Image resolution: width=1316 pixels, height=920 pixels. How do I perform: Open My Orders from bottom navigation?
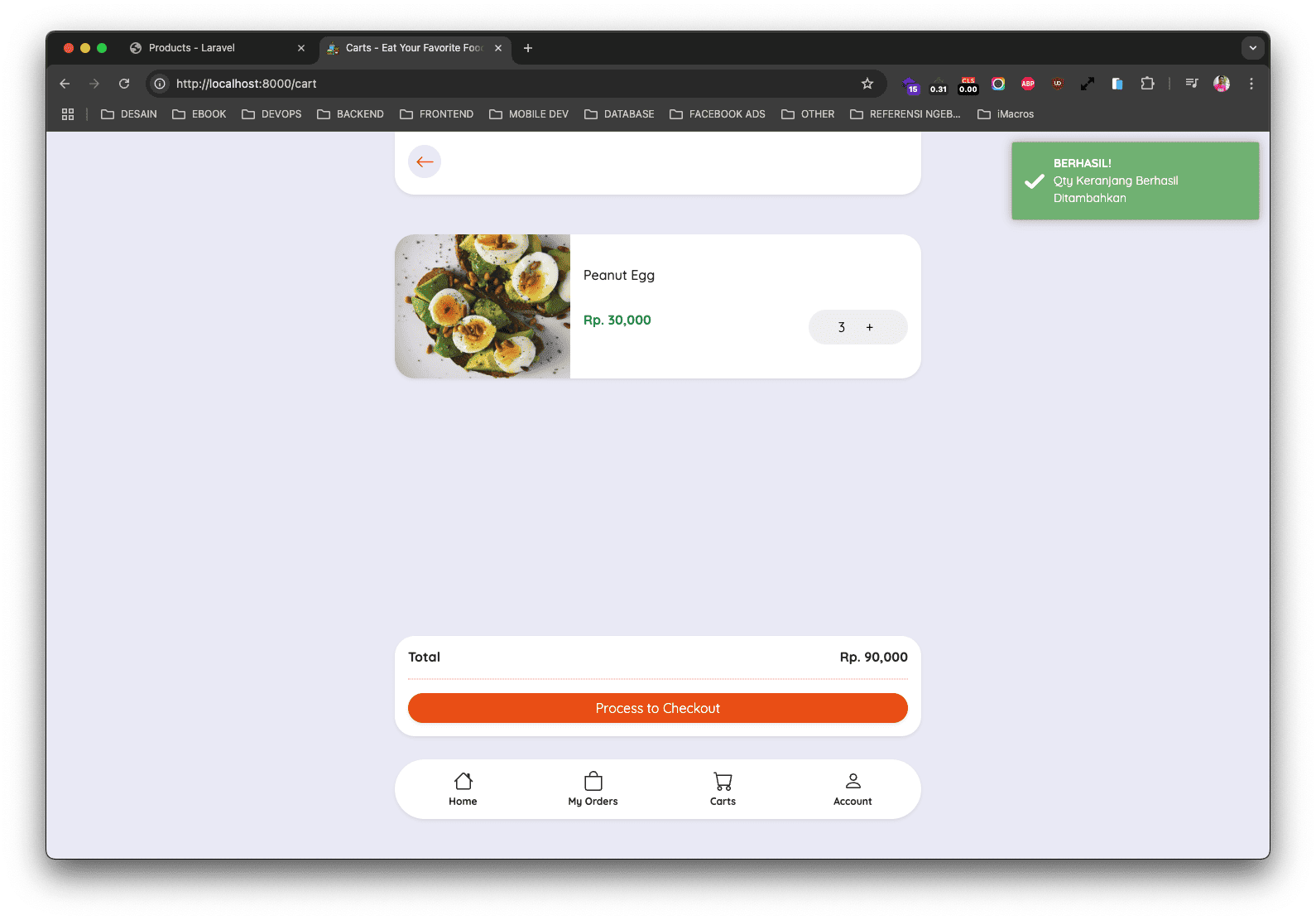[x=593, y=788]
